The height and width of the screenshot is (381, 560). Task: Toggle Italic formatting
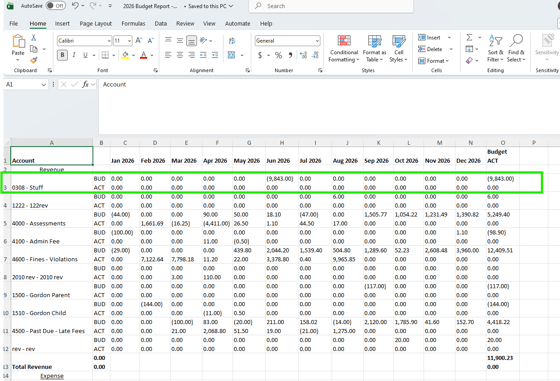point(74,55)
